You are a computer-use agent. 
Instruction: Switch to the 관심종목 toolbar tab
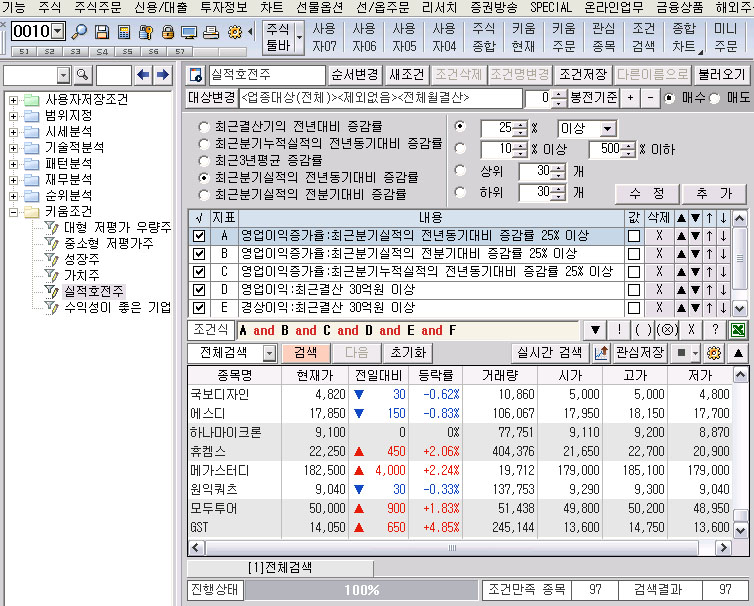tap(604, 36)
